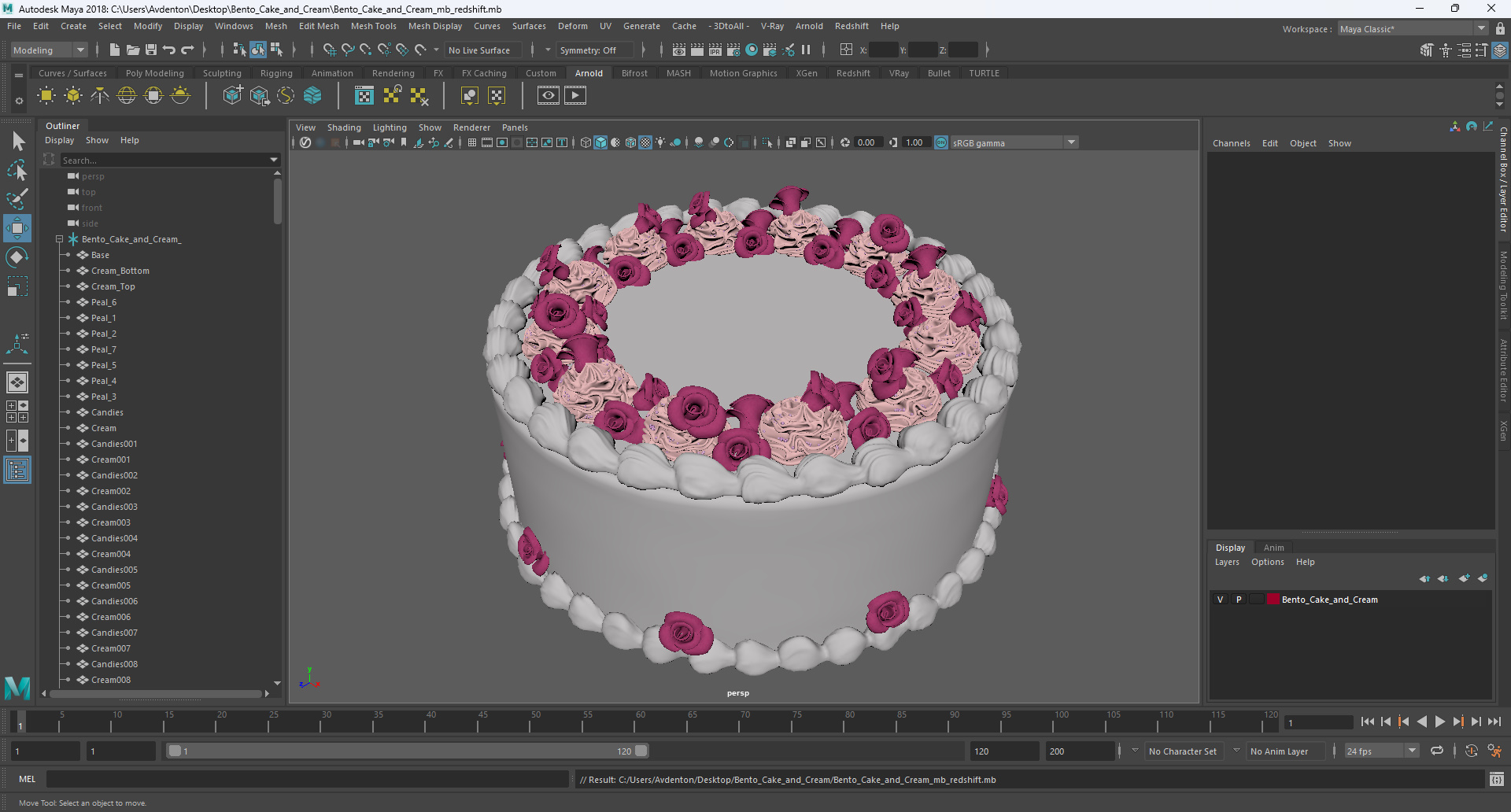1511x812 pixels.
Task: Toggle the viewport grid display icon
Action: click(x=472, y=142)
